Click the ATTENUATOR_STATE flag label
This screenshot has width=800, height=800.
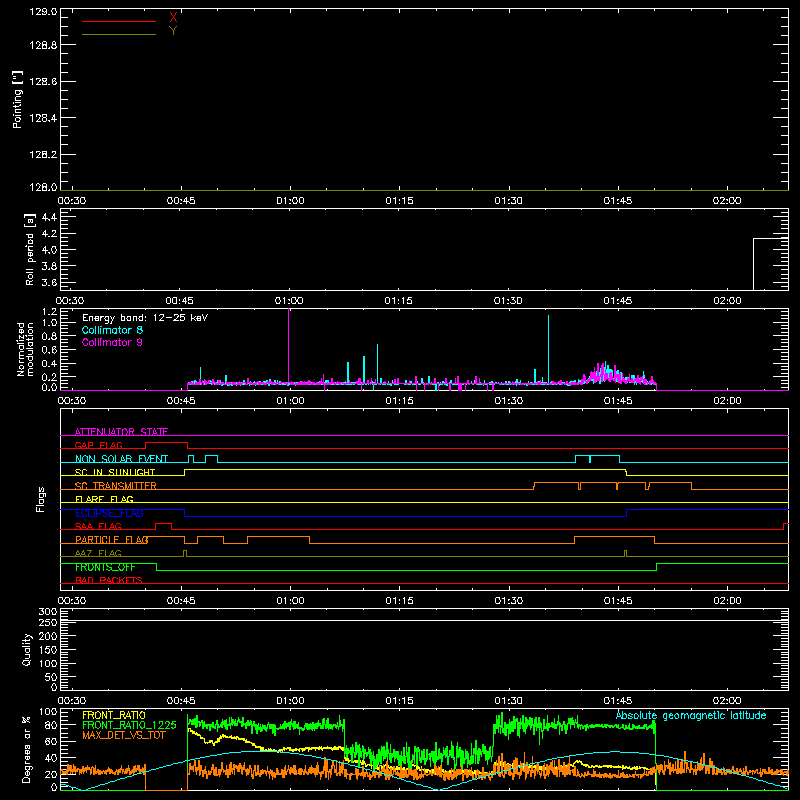click(x=121, y=432)
